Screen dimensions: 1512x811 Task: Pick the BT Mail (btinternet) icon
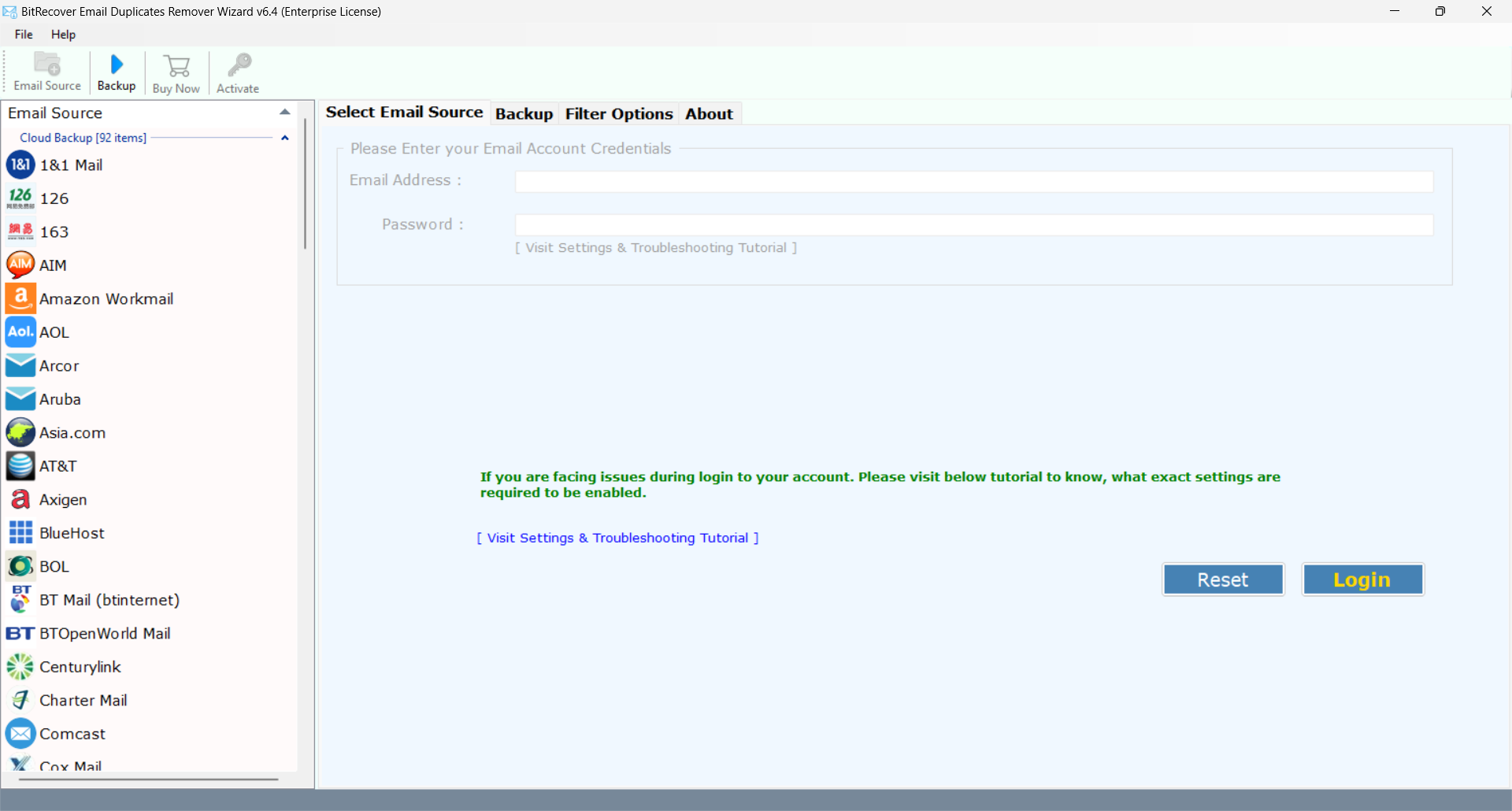pos(20,599)
